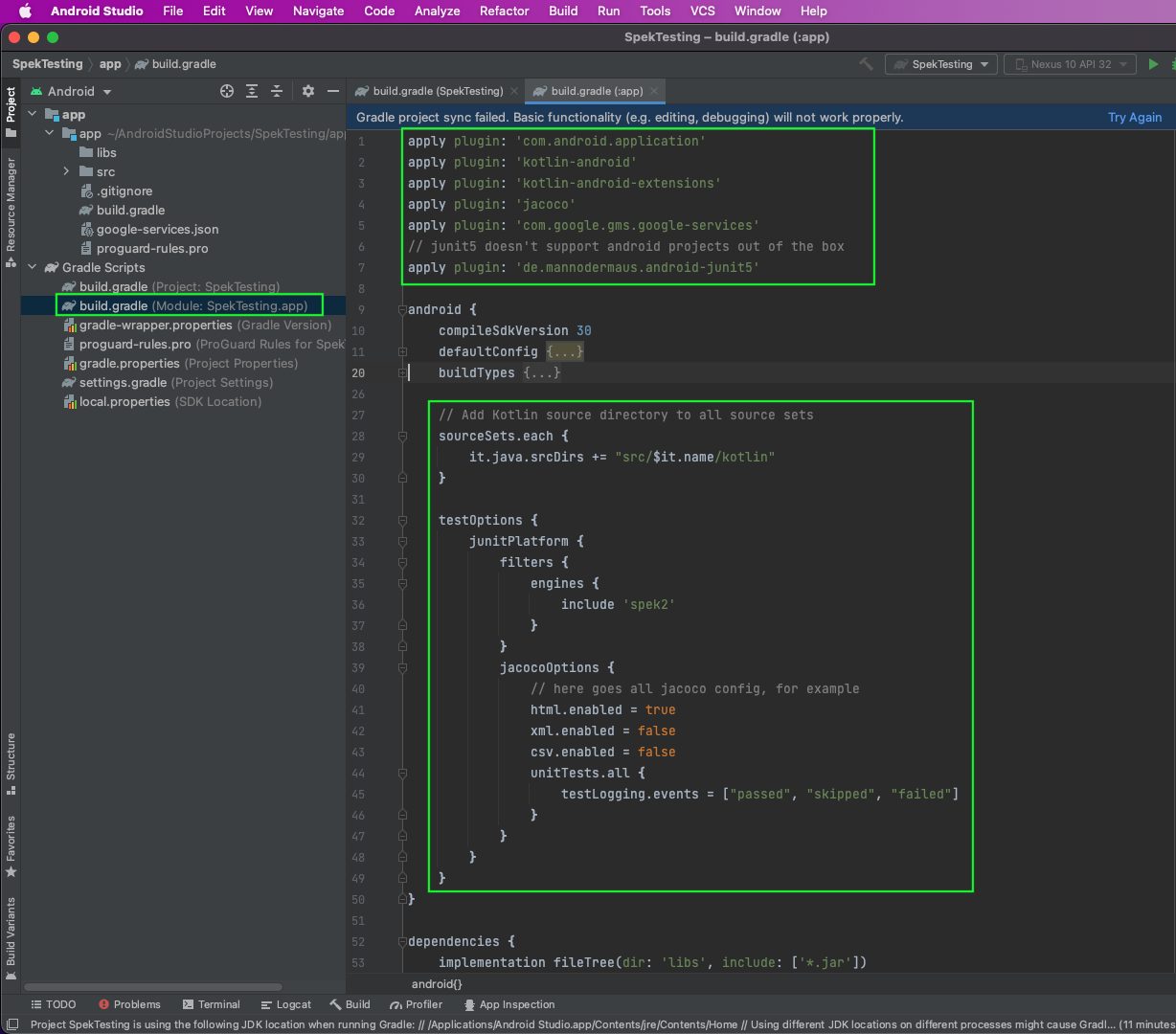Viewport: 1176px width, 1034px height.
Task: Select settings.gradle (Project Settings)
Action: pyautogui.click(x=169, y=382)
